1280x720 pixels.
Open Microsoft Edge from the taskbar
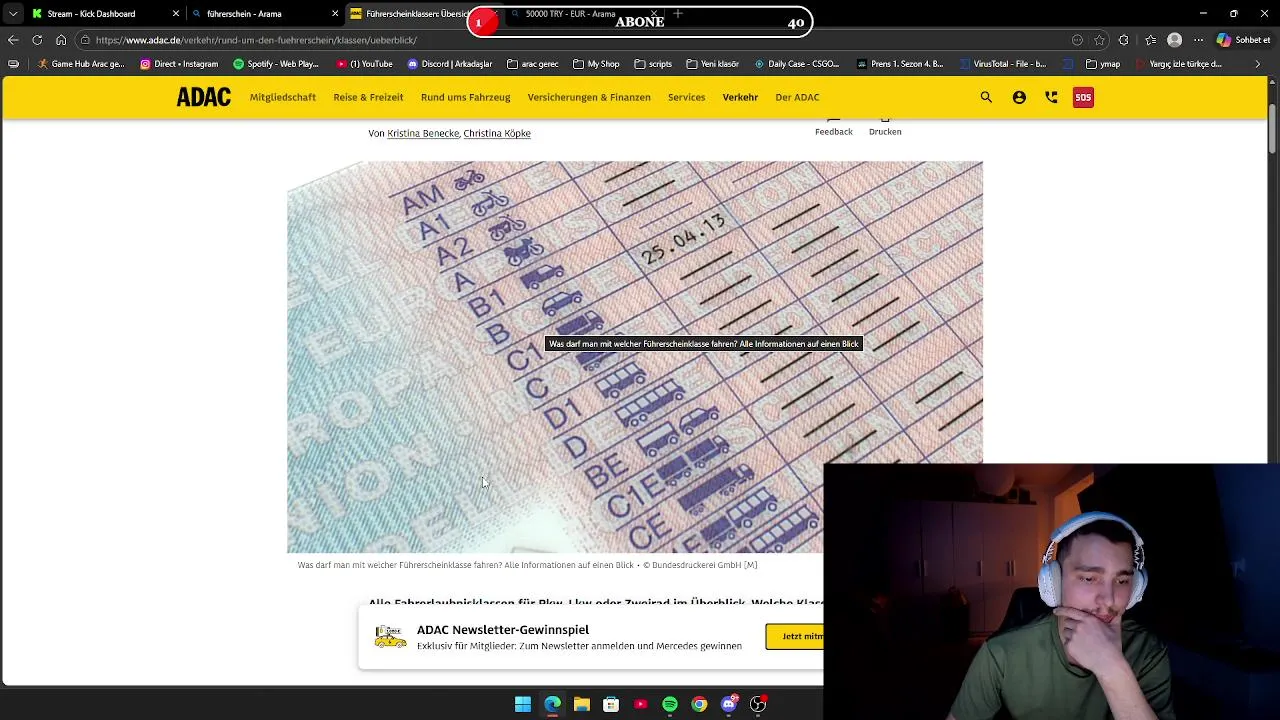pyautogui.click(x=552, y=704)
